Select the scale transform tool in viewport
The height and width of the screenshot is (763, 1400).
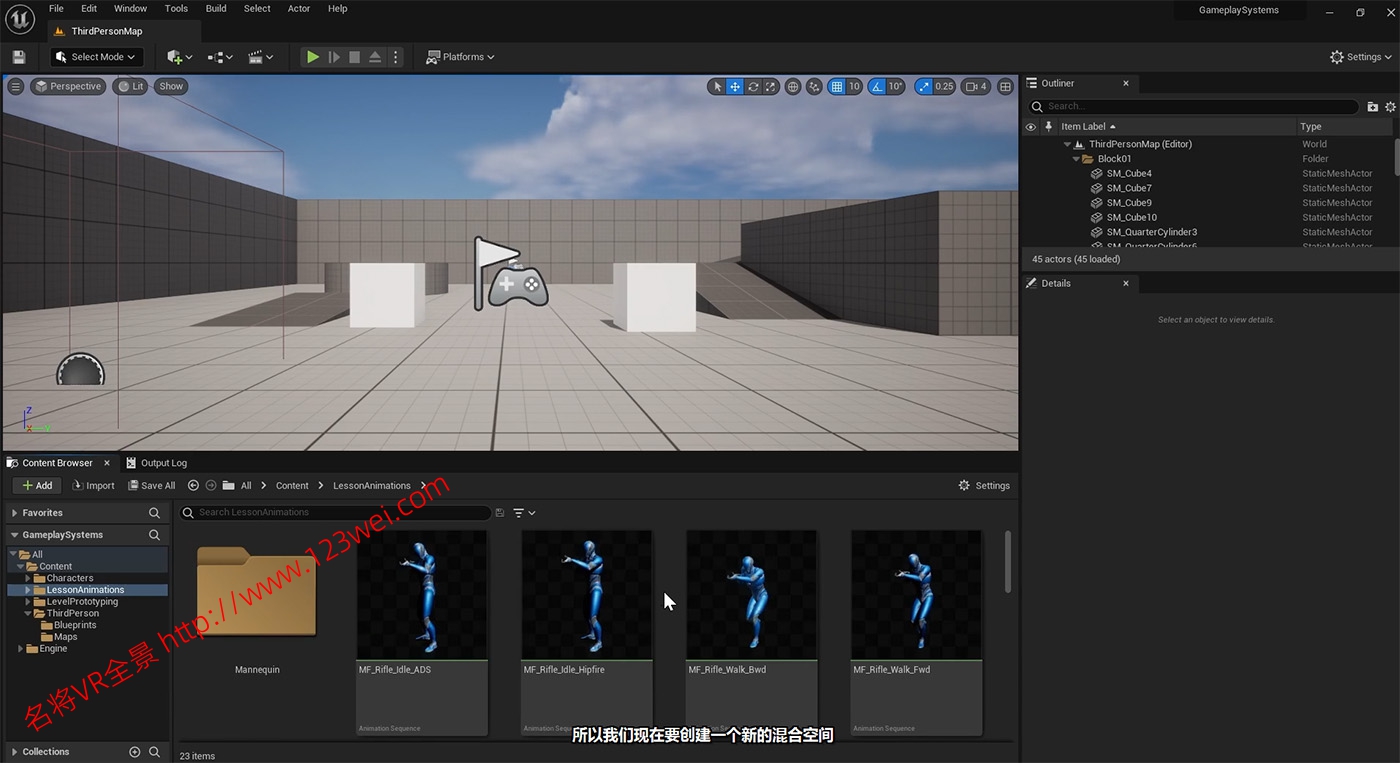(x=771, y=87)
